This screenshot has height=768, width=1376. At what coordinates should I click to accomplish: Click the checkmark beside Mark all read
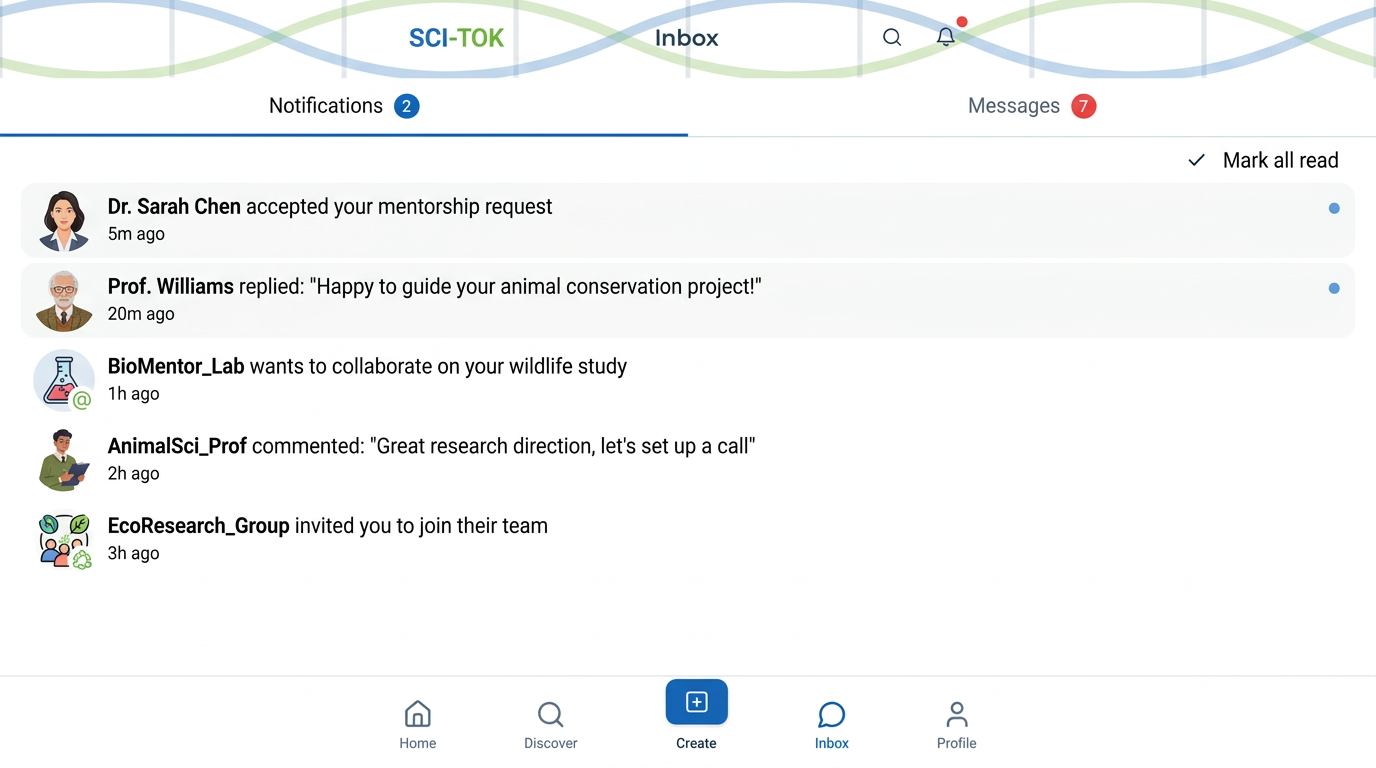pyautogui.click(x=1196, y=160)
